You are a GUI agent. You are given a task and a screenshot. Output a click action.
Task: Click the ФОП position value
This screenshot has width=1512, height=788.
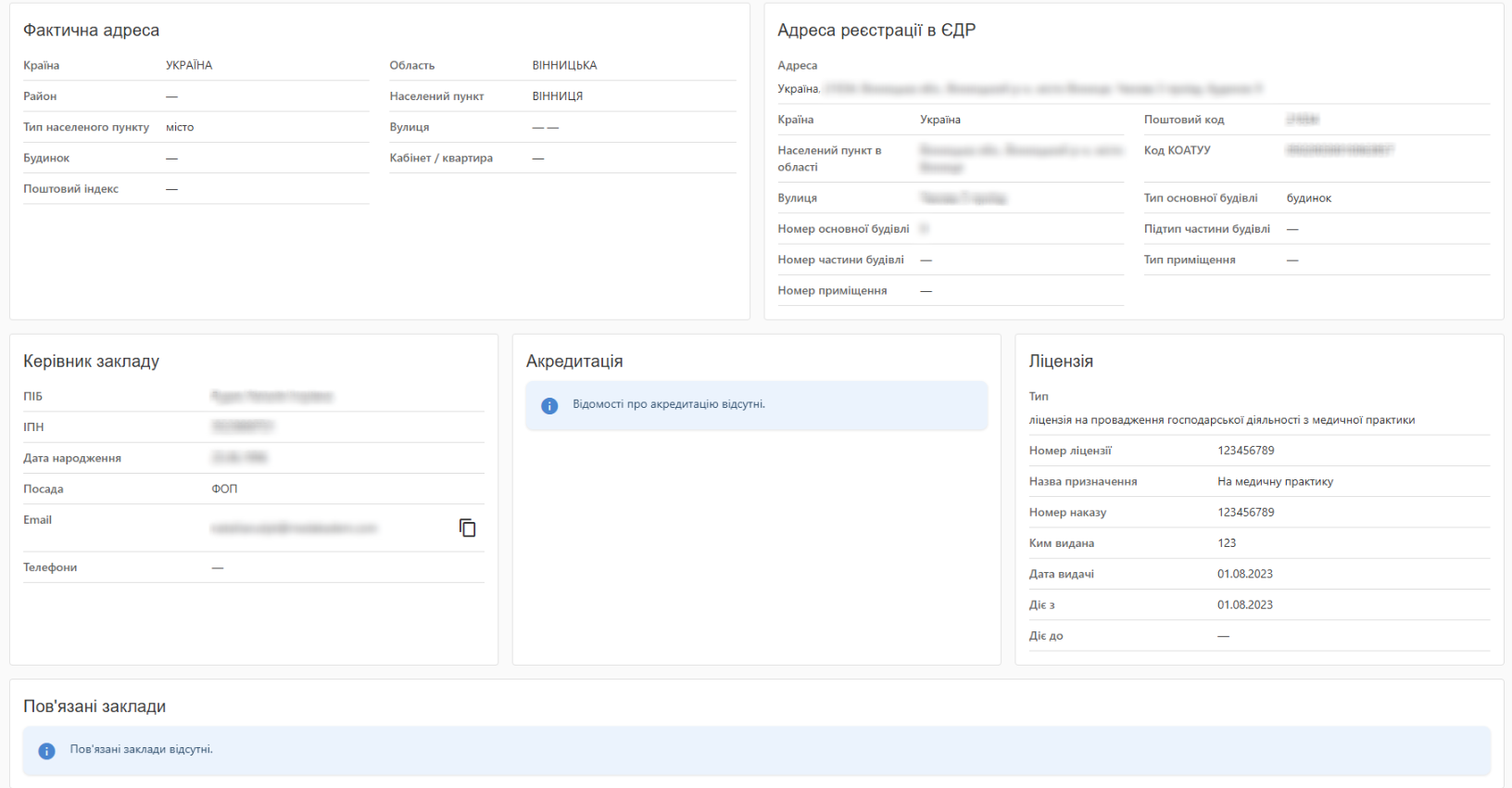[224, 489]
